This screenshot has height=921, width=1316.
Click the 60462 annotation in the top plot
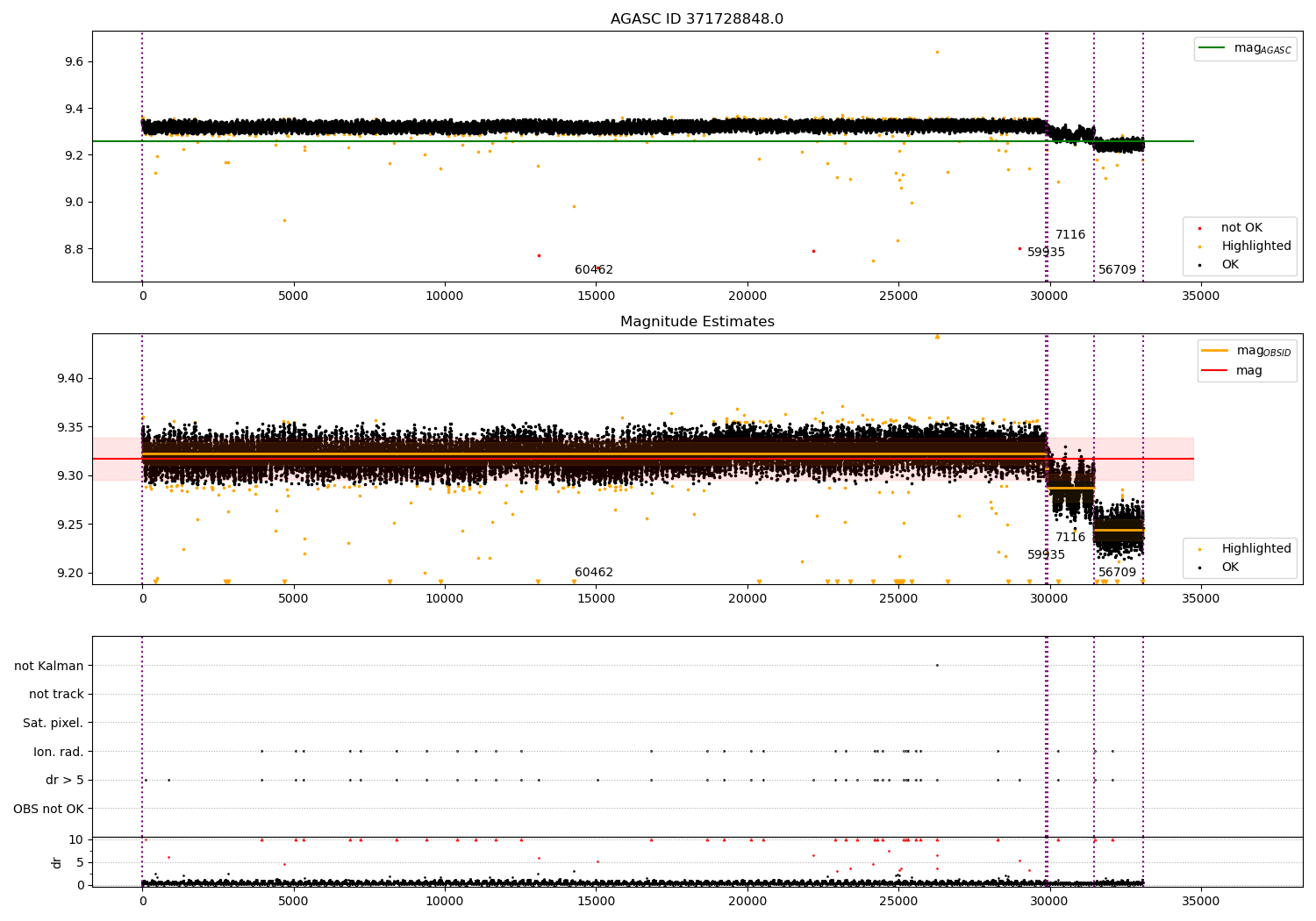tap(593, 270)
